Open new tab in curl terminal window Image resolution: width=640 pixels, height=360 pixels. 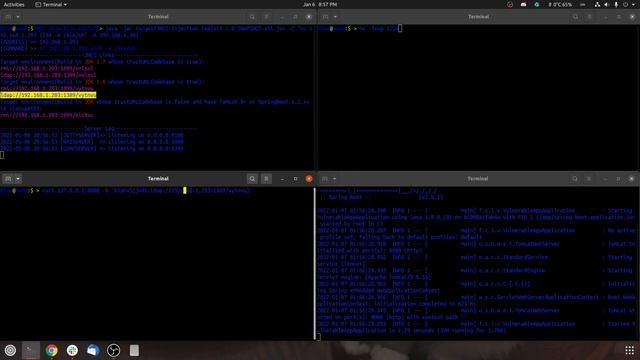point(8,179)
